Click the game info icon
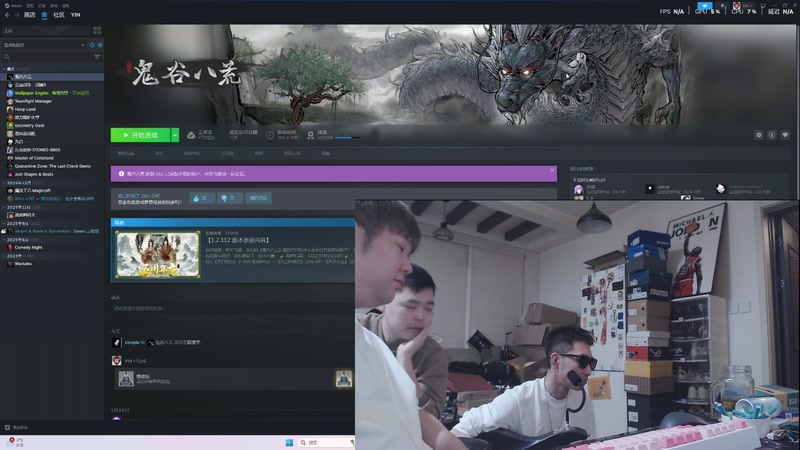Screen dimensions: 800x450 772,135
